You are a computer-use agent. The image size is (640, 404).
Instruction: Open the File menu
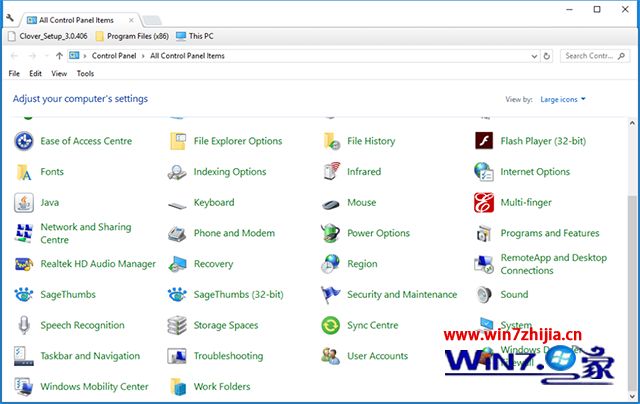14,73
